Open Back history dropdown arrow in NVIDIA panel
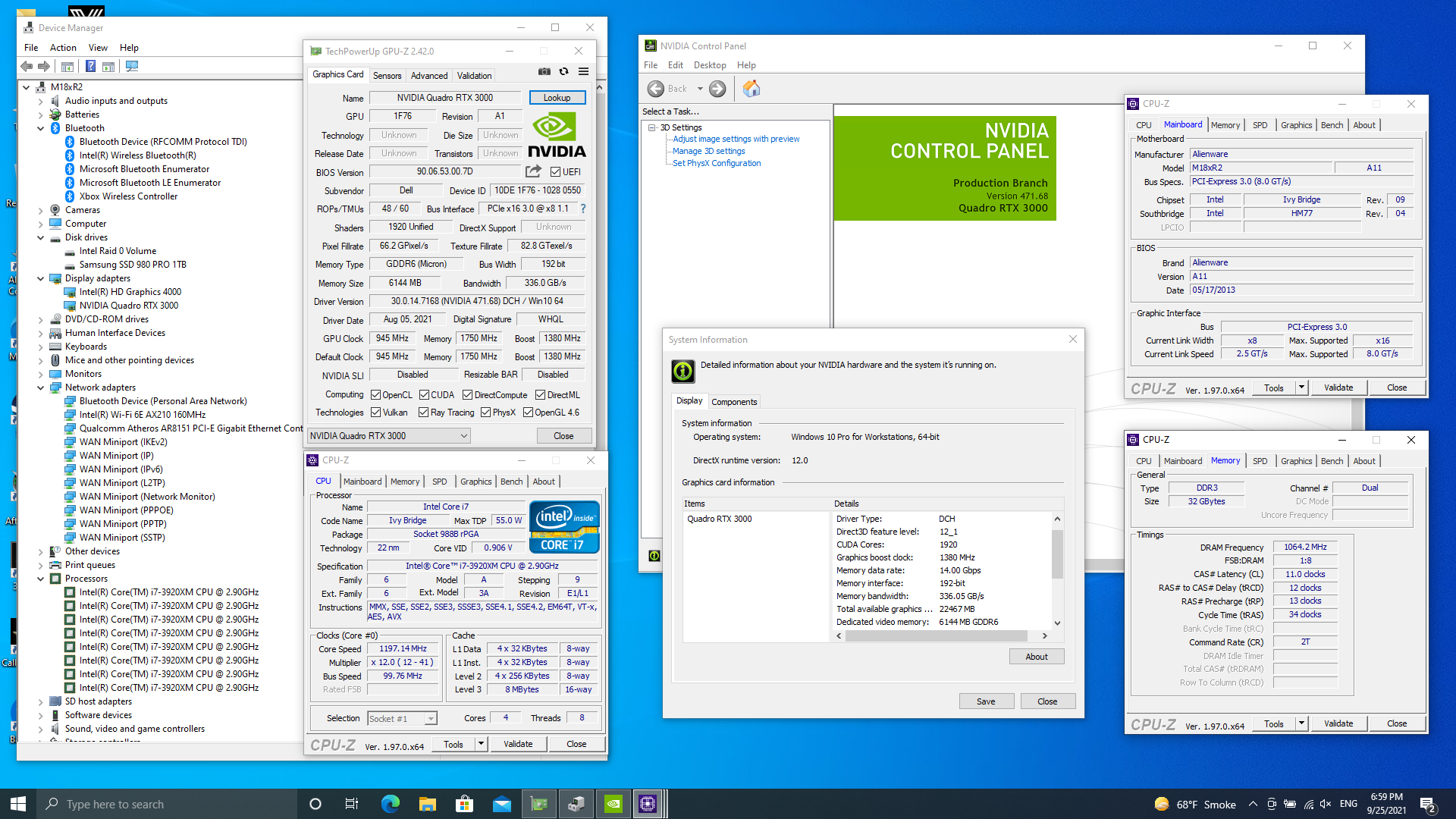This screenshot has width=1456, height=819. point(700,89)
